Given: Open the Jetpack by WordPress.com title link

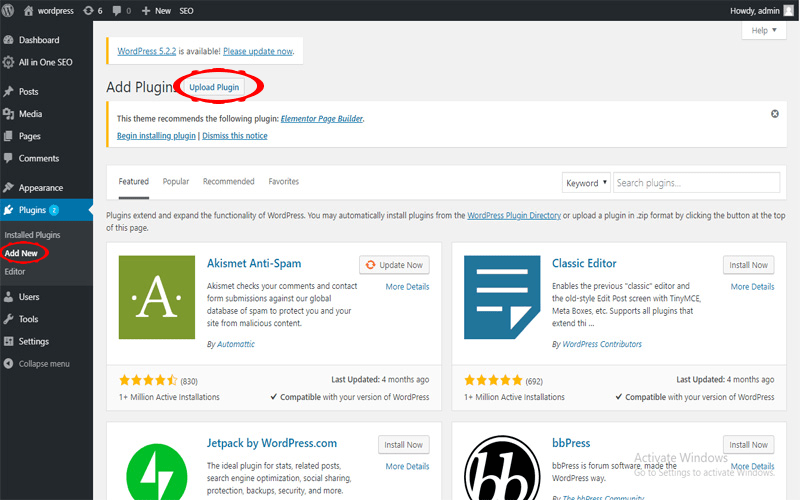Looking at the screenshot, I should [272, 443].
